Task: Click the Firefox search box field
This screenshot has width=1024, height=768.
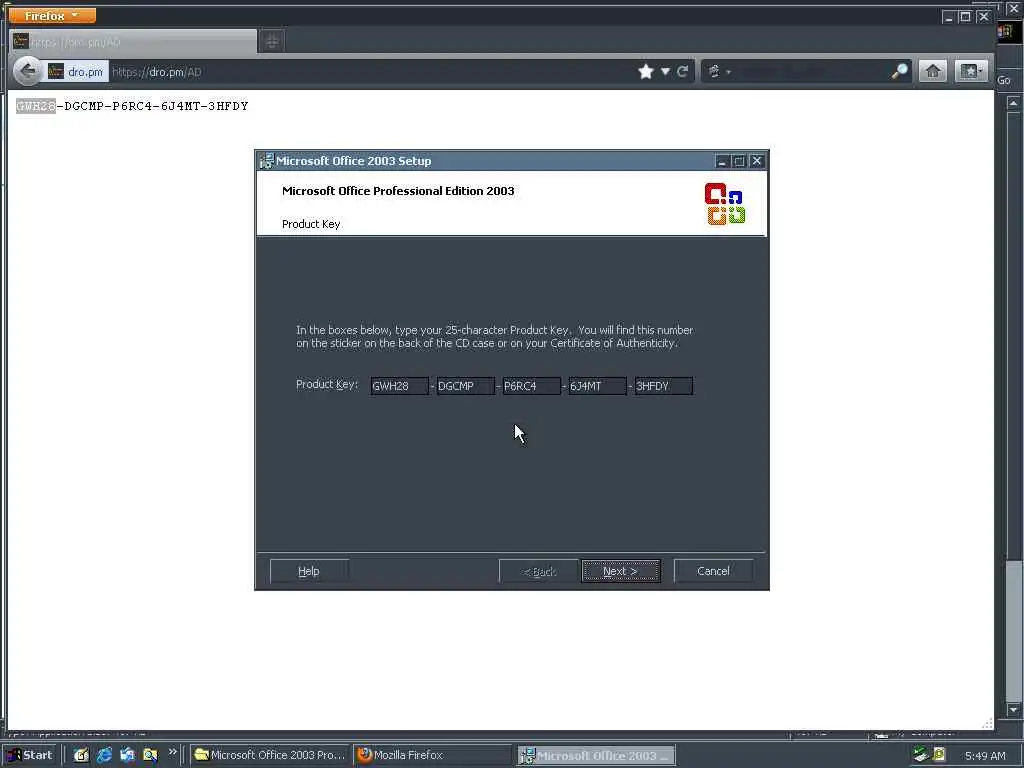Action: tap(812, 71)
